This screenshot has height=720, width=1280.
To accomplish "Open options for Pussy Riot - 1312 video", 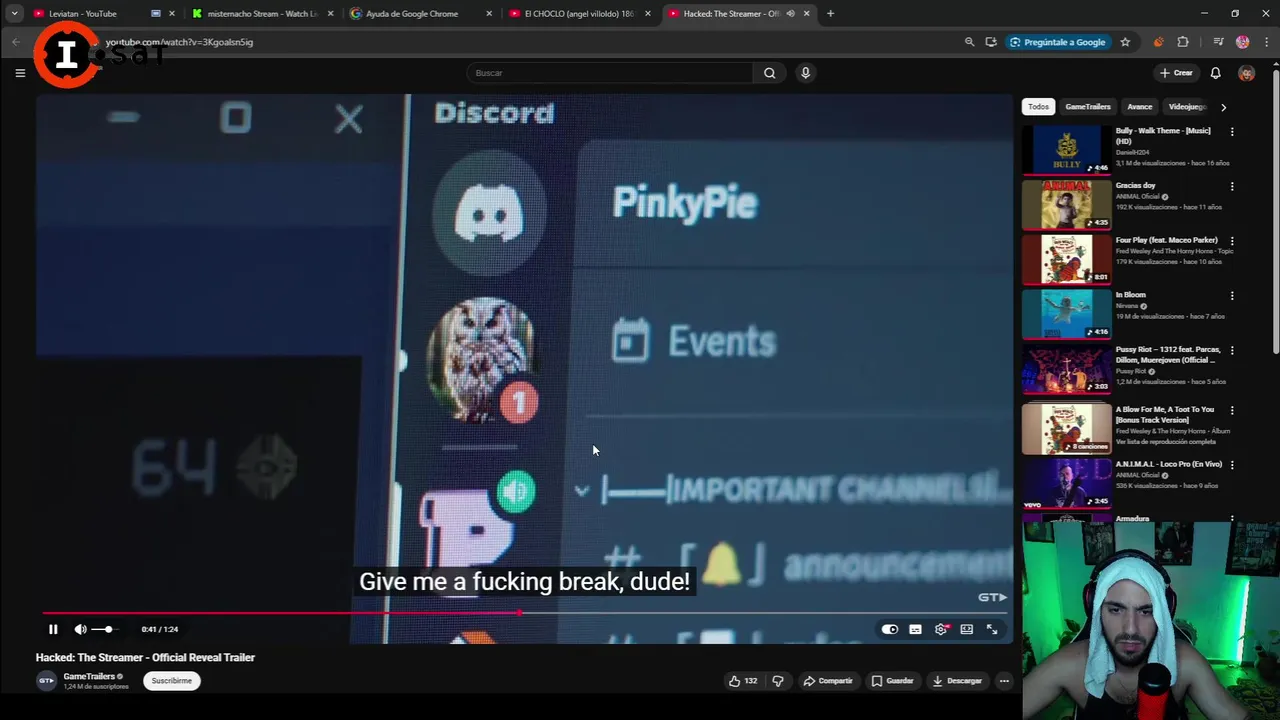I will click(1232, 350).
